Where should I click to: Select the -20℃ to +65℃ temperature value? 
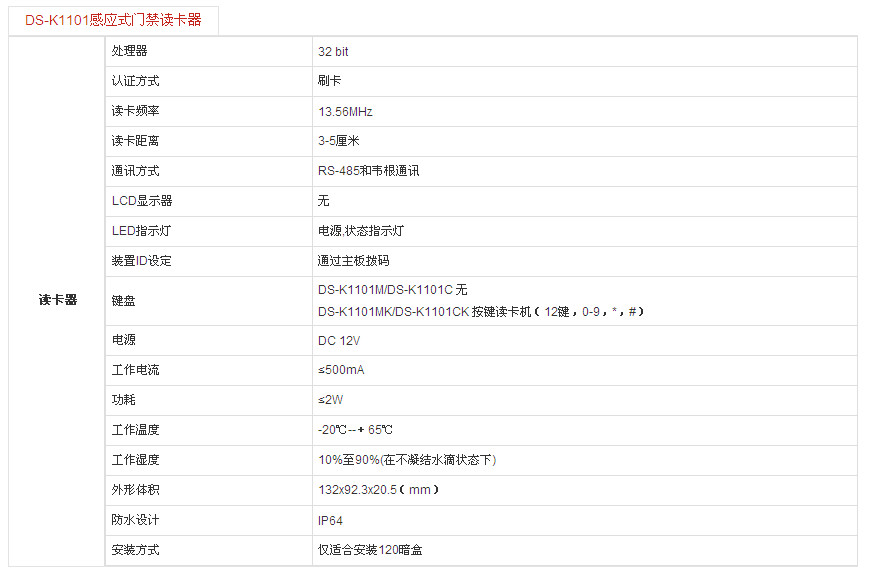(x=355, y=430)
